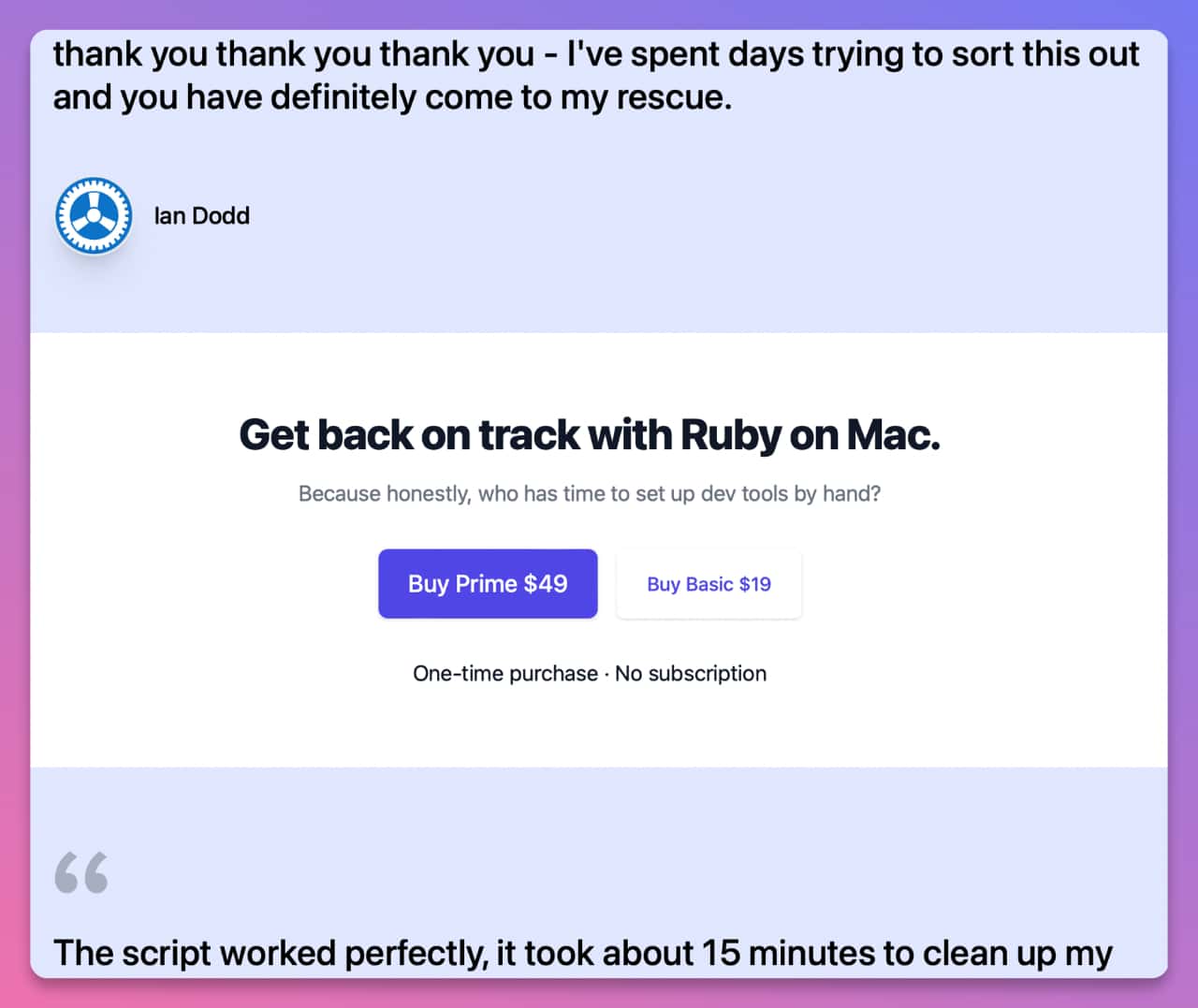Click Ian Dodd's gear avatar icon
This screenshot has width=1198, height=1008.
point(93,216)
